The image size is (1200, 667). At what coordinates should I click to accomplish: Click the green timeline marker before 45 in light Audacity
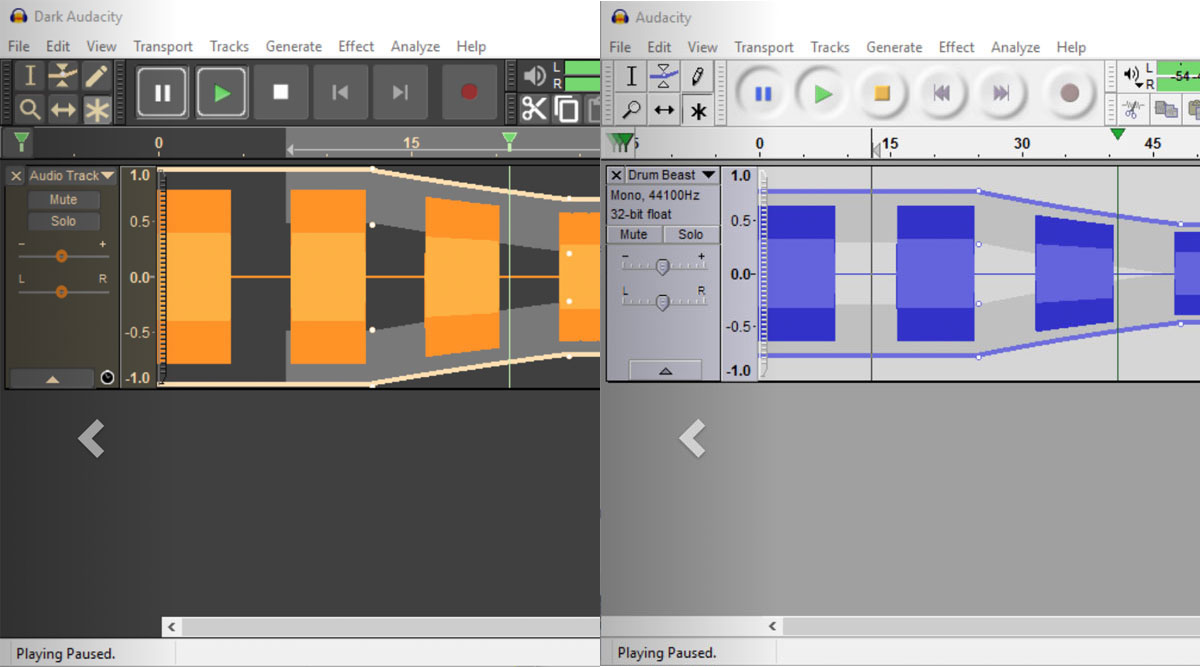(x=1118, y=134)
